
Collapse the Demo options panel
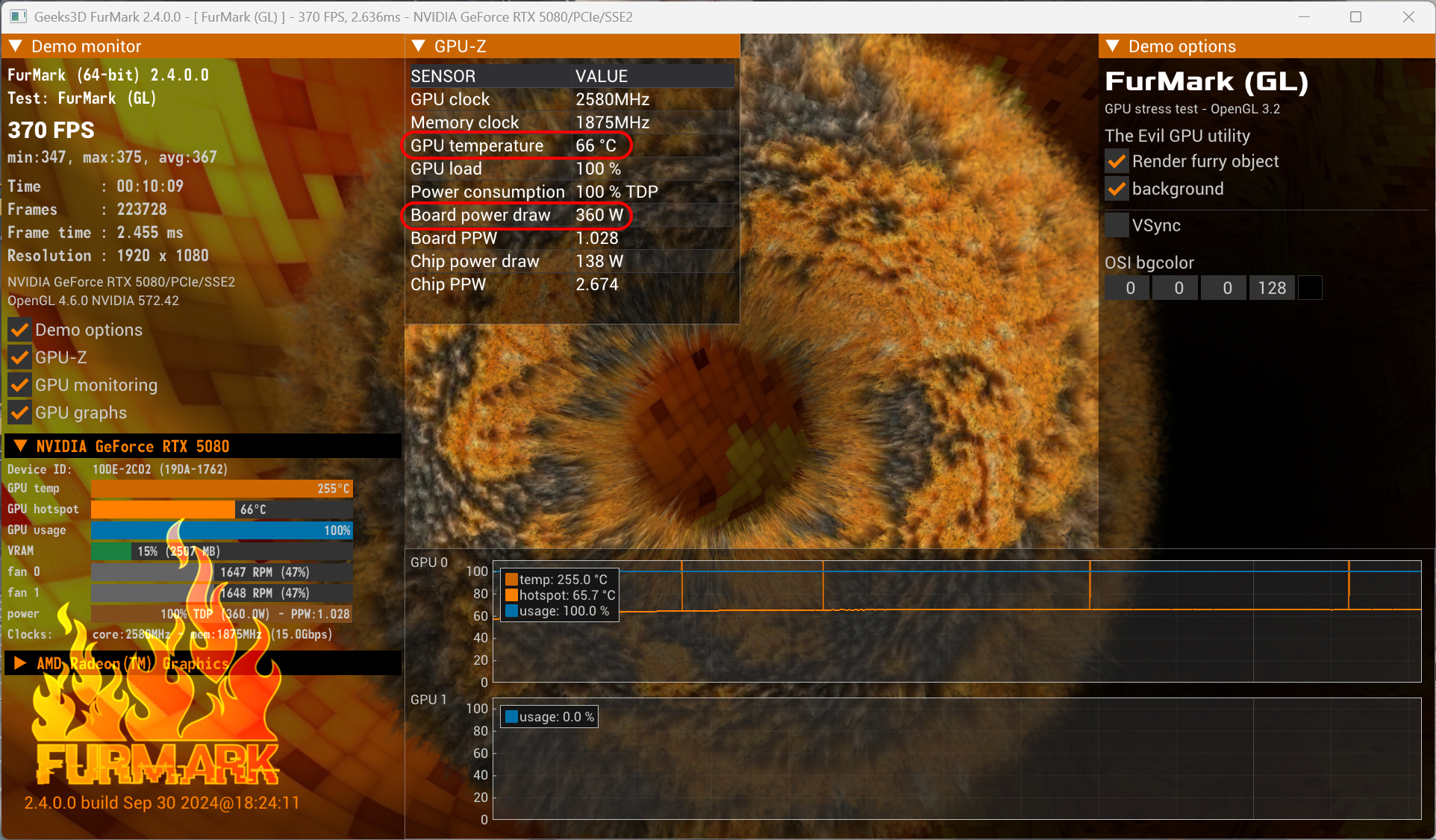(1112, 46)
